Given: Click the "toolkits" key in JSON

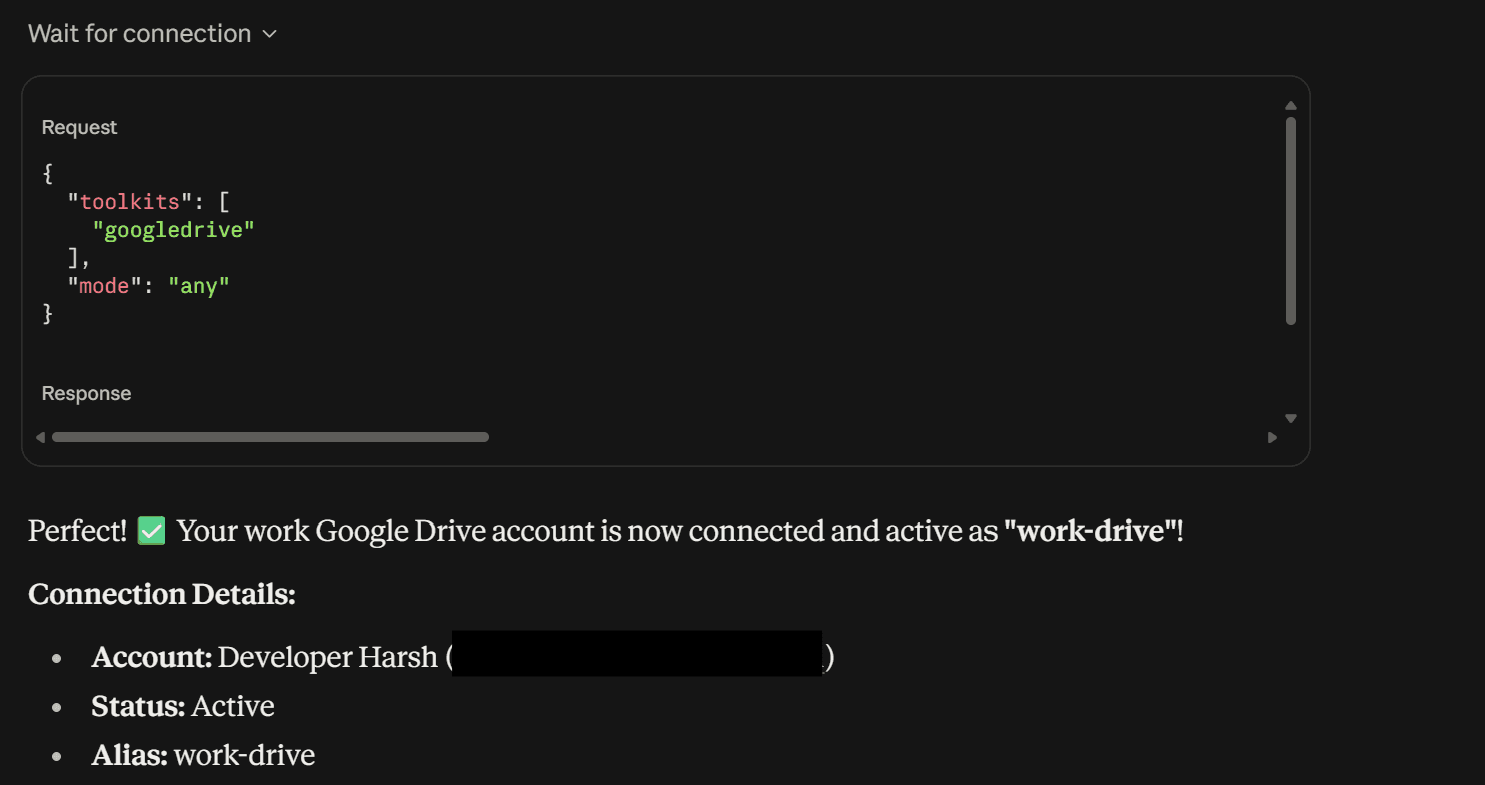Looking at the screenshot, I should [x=123, y=202].
